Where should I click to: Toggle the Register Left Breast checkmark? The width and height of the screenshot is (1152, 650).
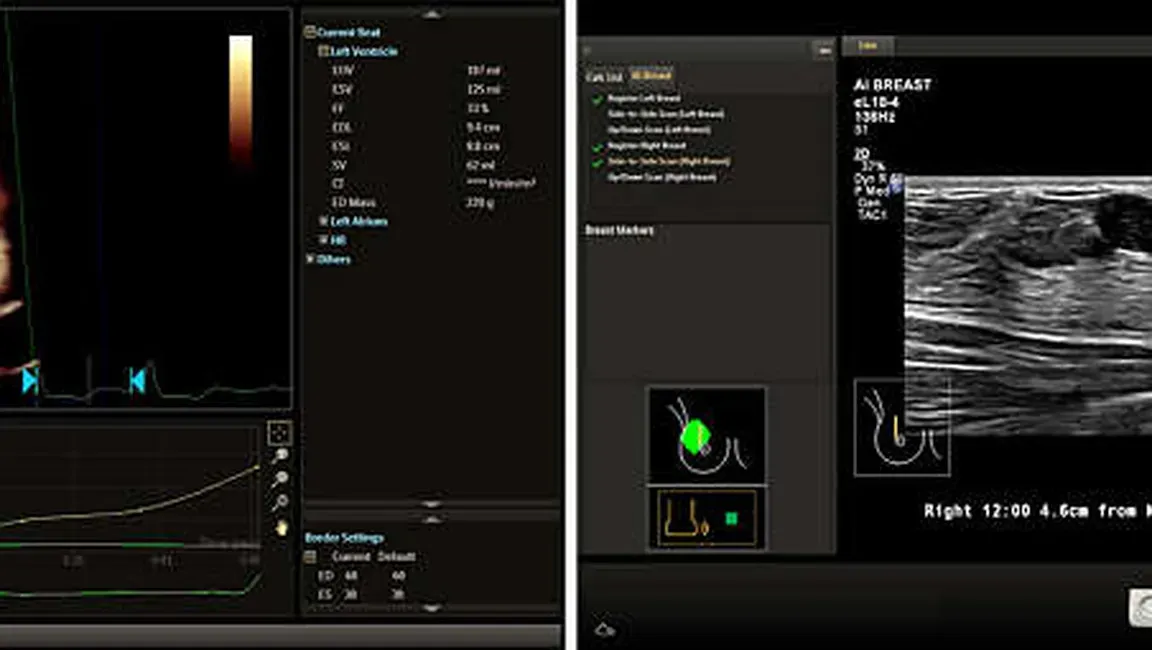pos(598,99)
